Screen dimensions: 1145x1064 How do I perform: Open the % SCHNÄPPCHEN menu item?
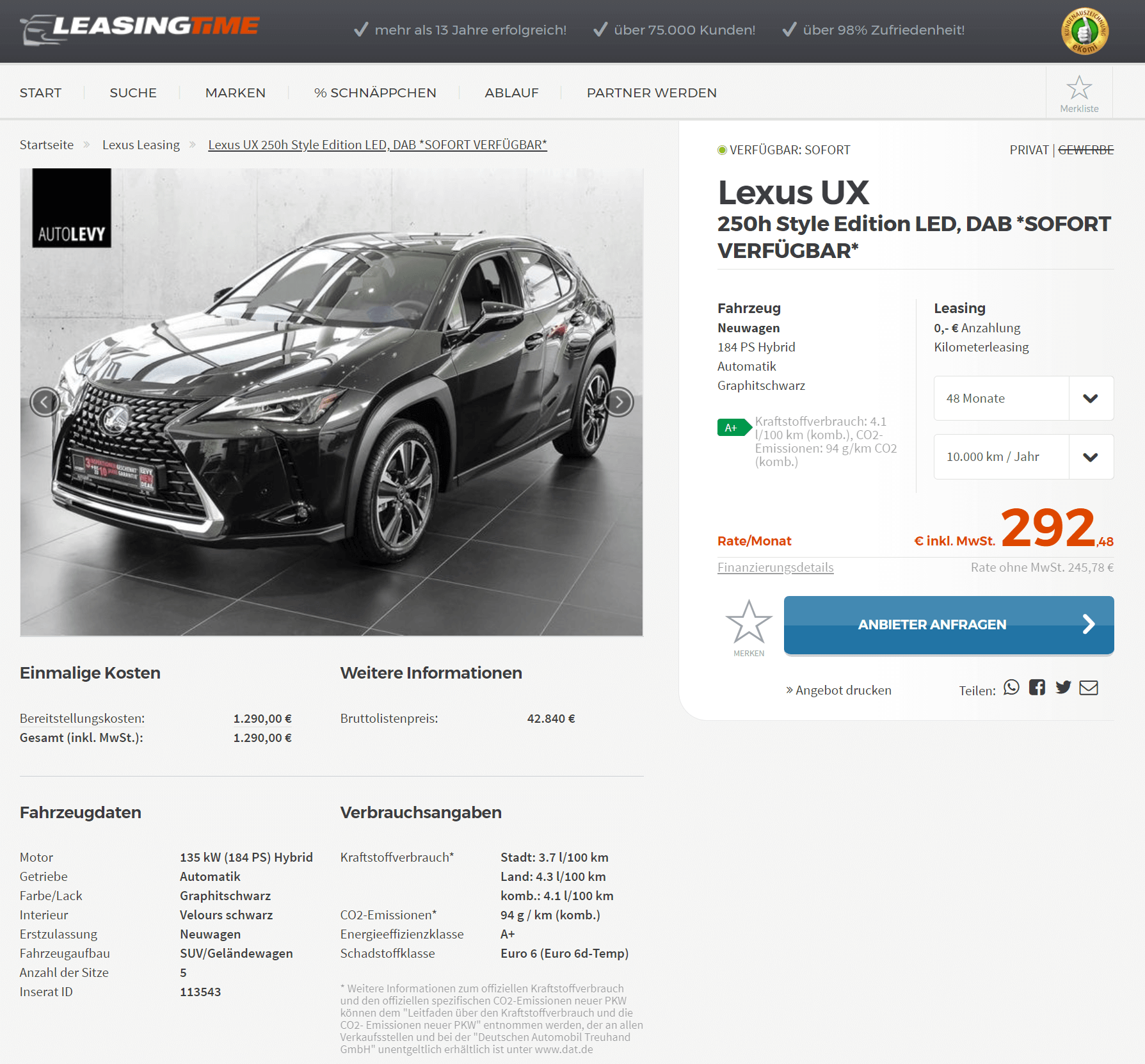coord(375,93)
